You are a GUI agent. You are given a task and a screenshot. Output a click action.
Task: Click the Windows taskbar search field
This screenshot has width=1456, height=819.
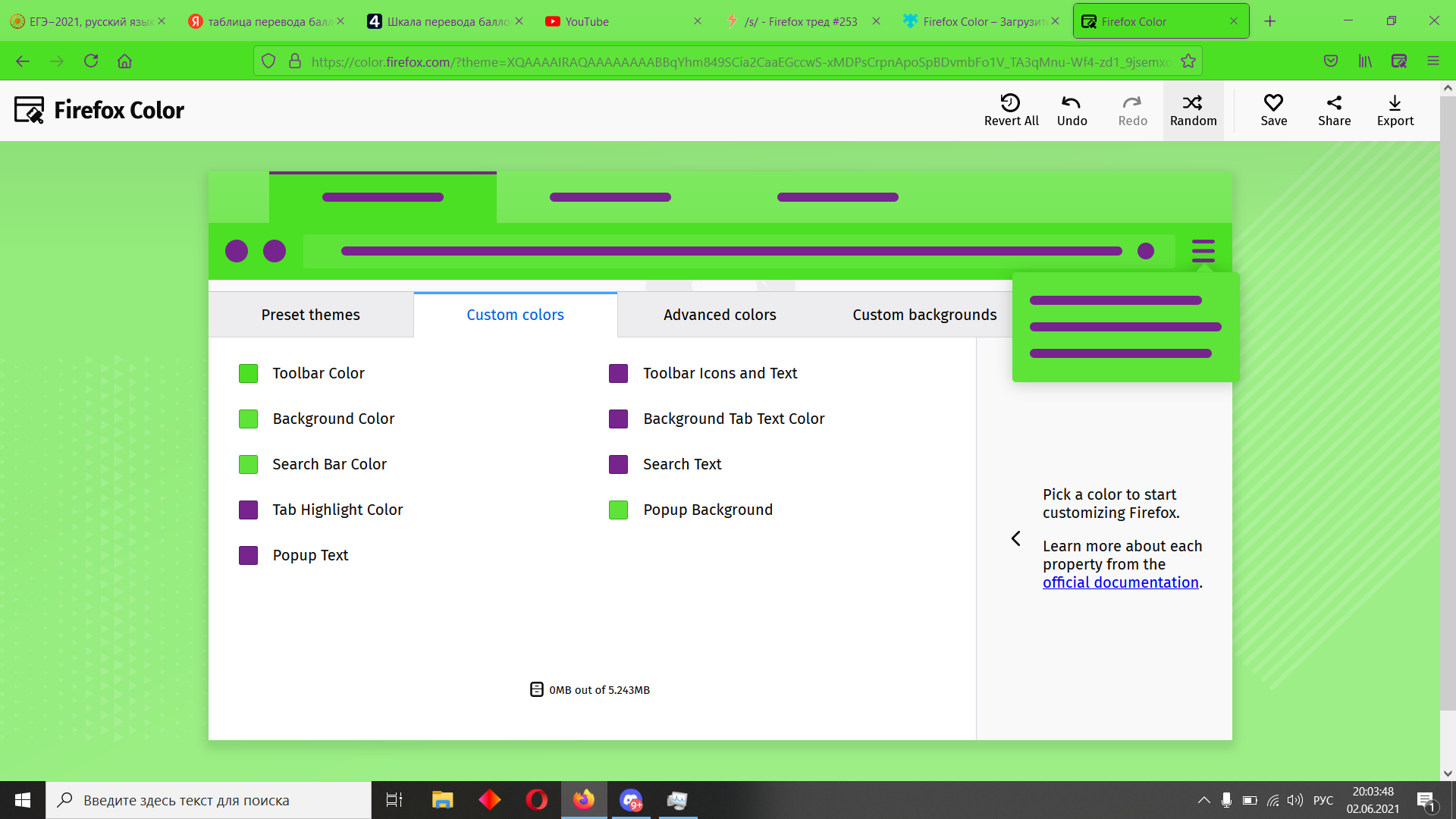click(x=209, y=800)
